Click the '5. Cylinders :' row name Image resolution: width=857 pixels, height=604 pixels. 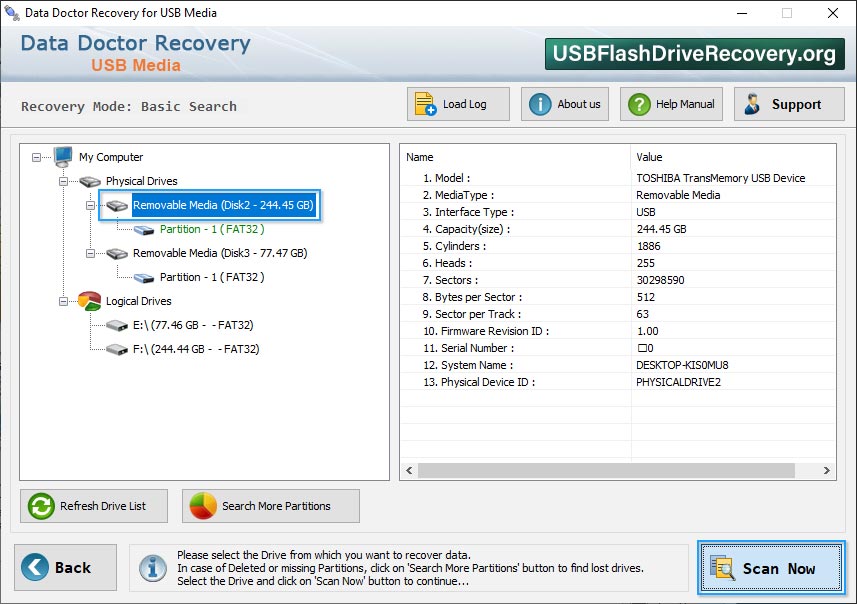click(454, 246)
